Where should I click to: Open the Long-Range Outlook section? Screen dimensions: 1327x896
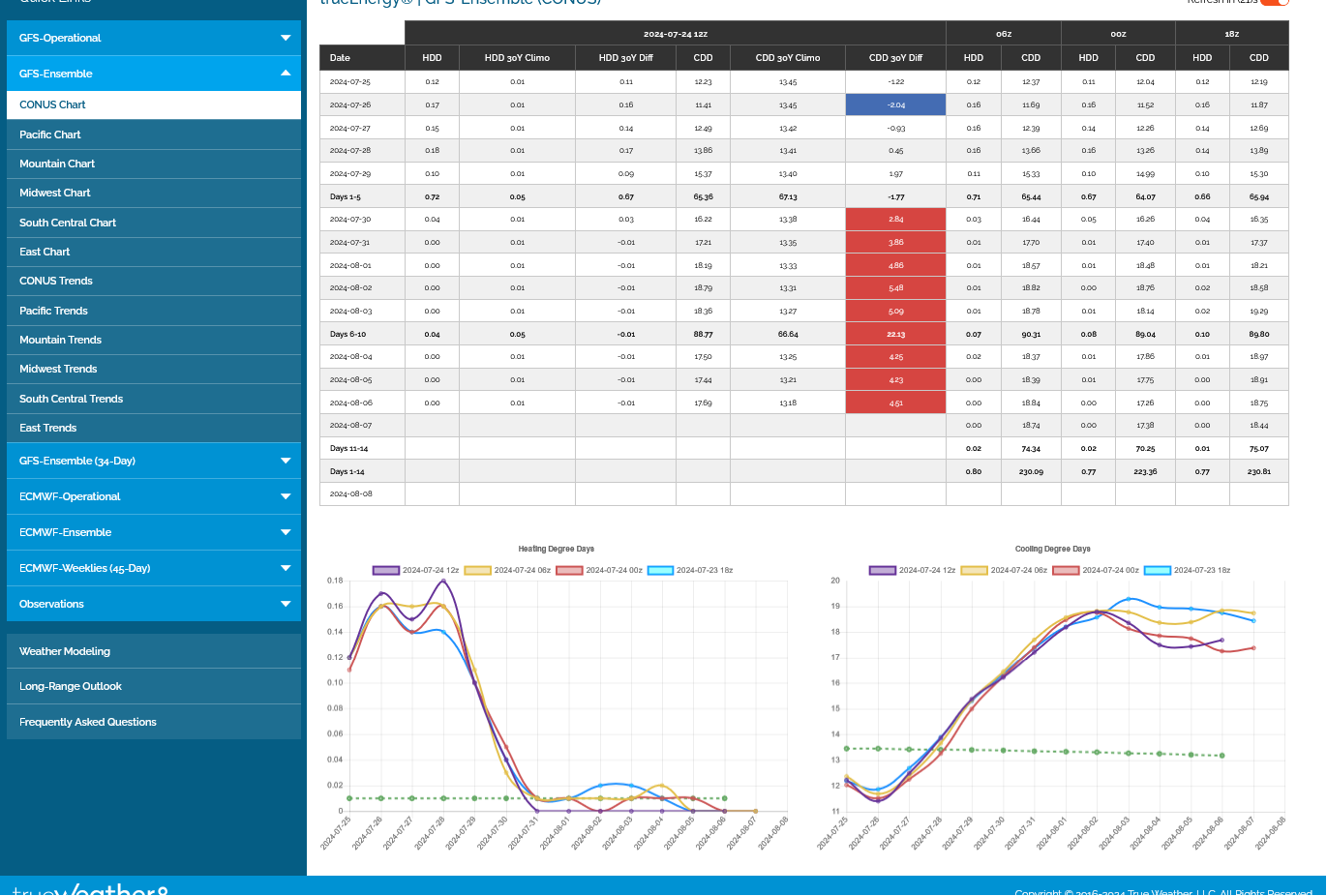(154, 686)
